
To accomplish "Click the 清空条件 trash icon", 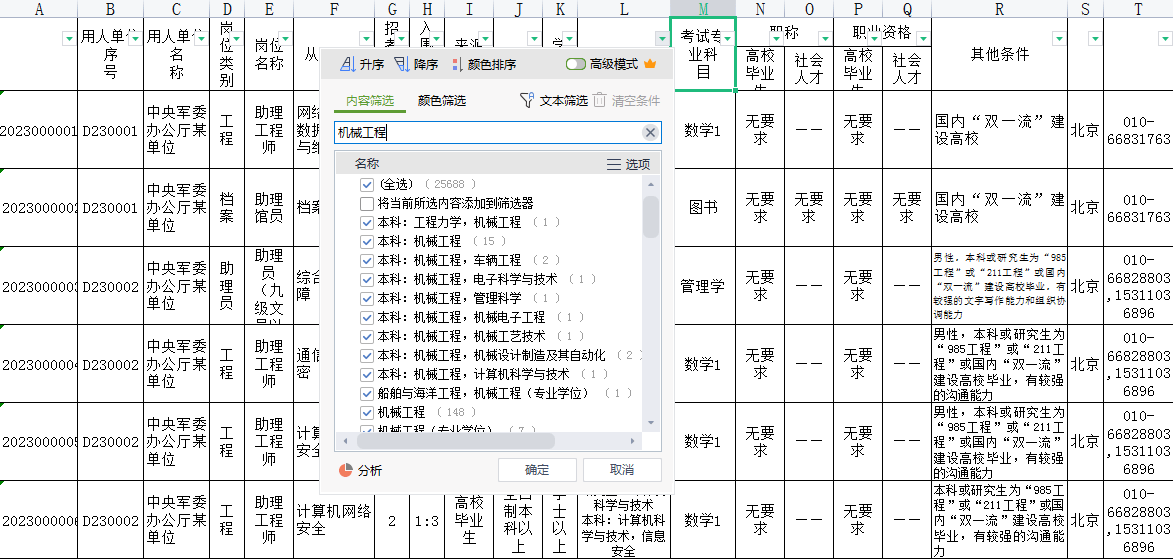I will pyautogui.click(x=599, y=100).
